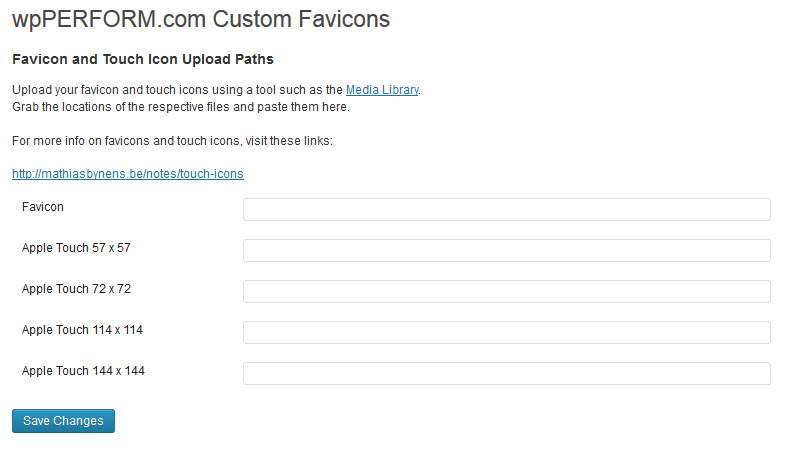Screen dimensions: 795x452
Task: Visit the mathiasbynens.be touch-icons link
Action: (x=128, y=173)
